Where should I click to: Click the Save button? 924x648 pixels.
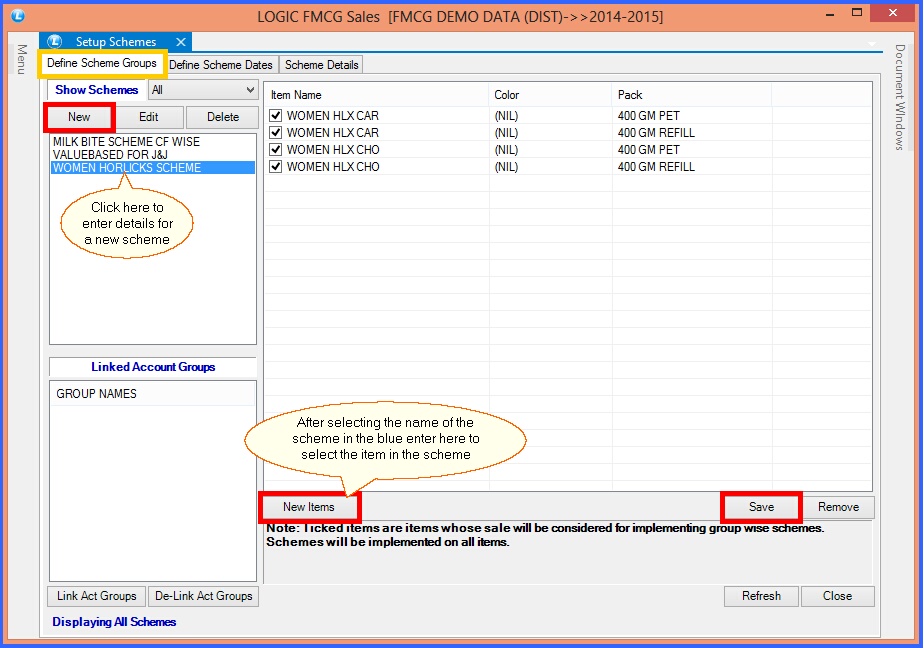pos(761,507)
